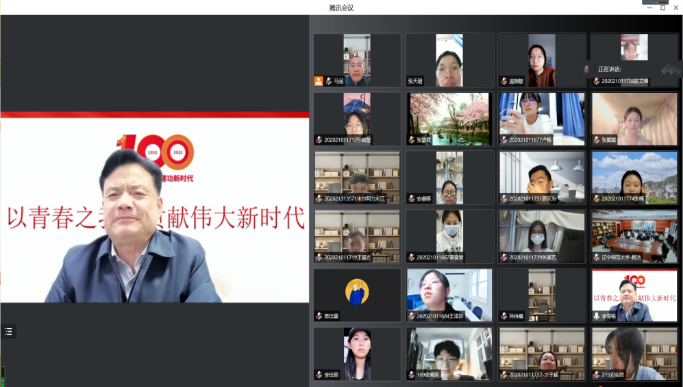The image size is (683, 387).
Task: Click the active microphone icon on the speaker's small tile
Action: pyautogui.click(x=597, y=316)
